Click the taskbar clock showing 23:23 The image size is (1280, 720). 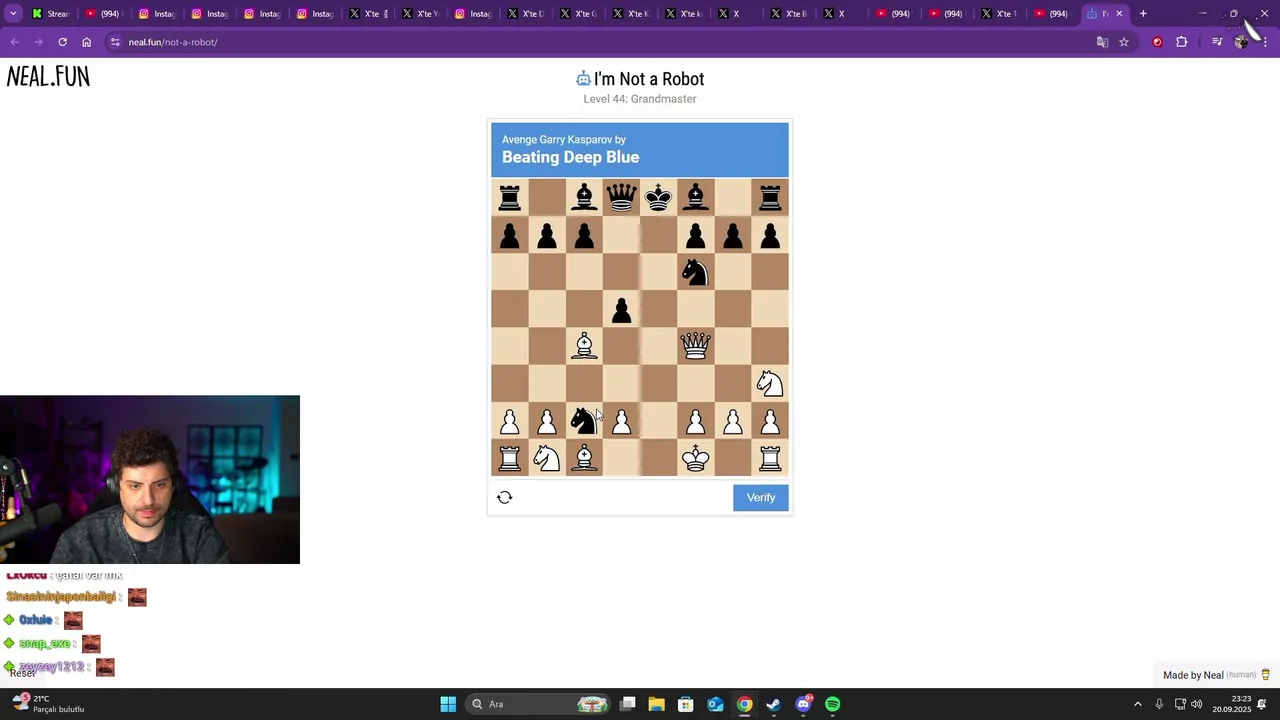point(1231,704)
